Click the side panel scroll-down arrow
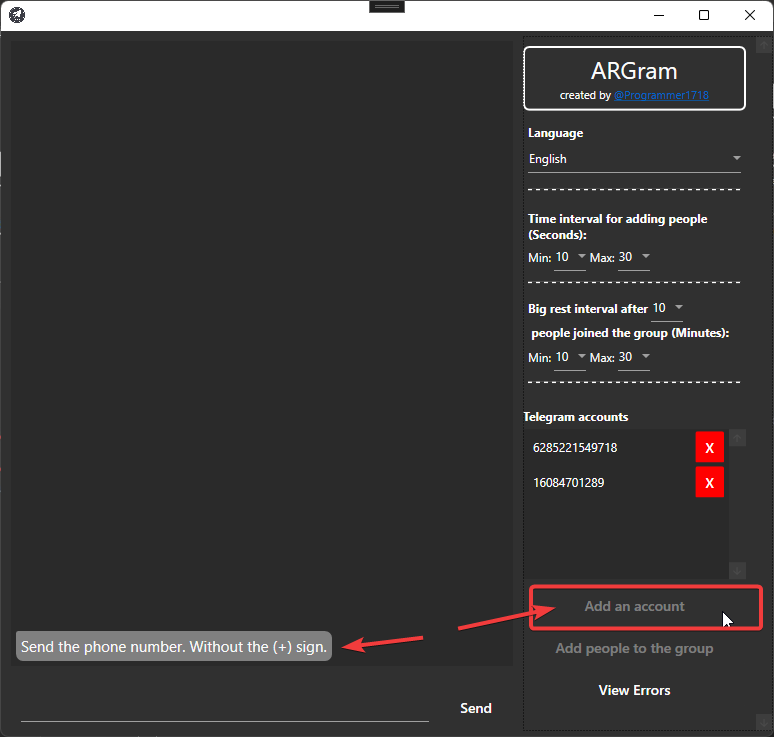The height and width of the screenshot is (737, 774). 765,721
